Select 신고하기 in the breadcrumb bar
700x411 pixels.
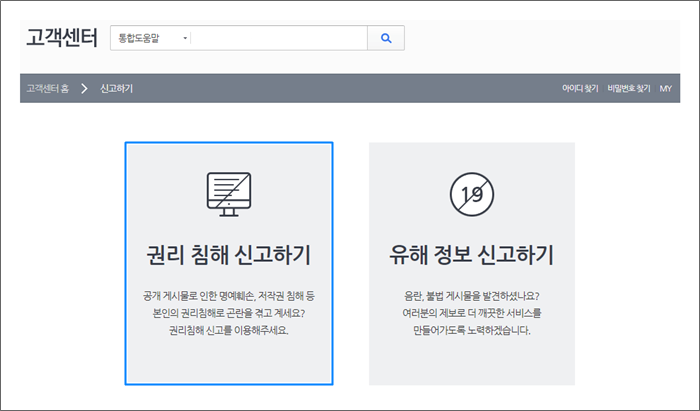117,88
